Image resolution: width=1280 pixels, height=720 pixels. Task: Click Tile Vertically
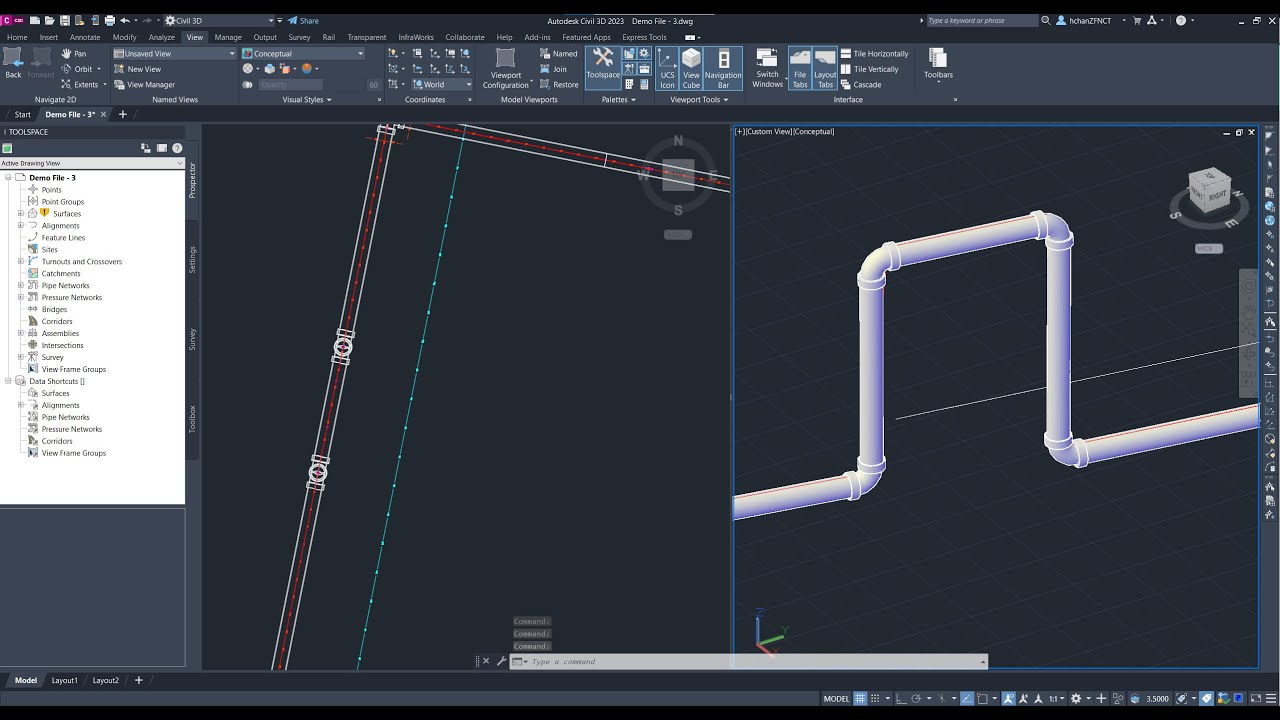[x=869, y=69]
